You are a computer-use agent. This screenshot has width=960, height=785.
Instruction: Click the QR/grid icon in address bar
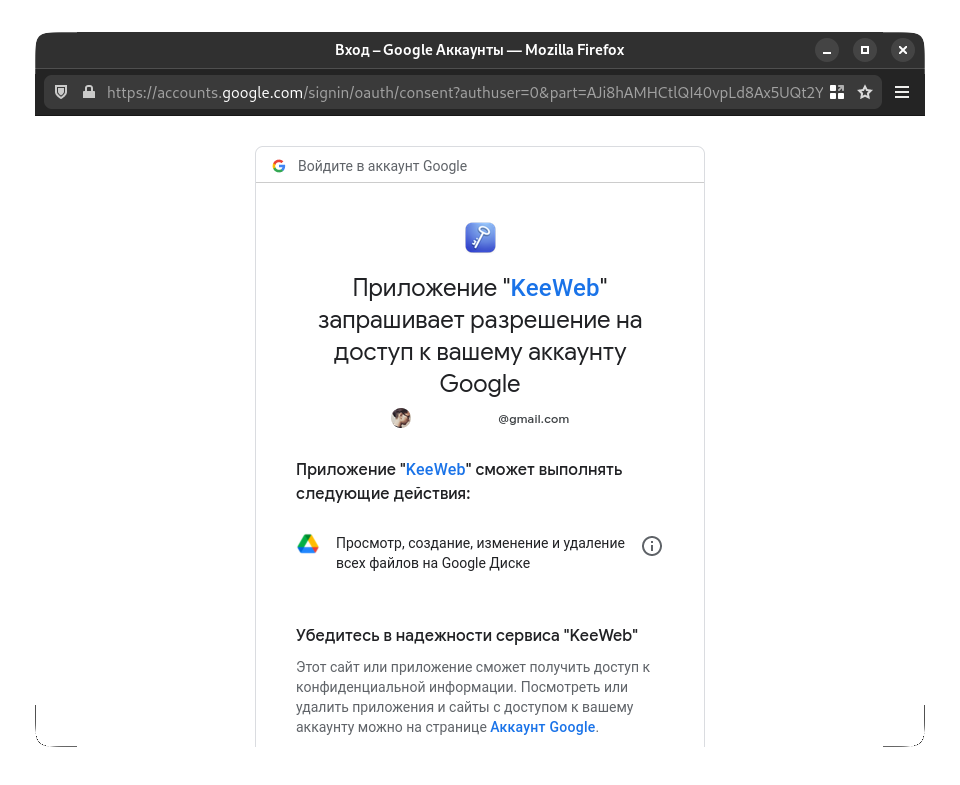coord(837,92)
